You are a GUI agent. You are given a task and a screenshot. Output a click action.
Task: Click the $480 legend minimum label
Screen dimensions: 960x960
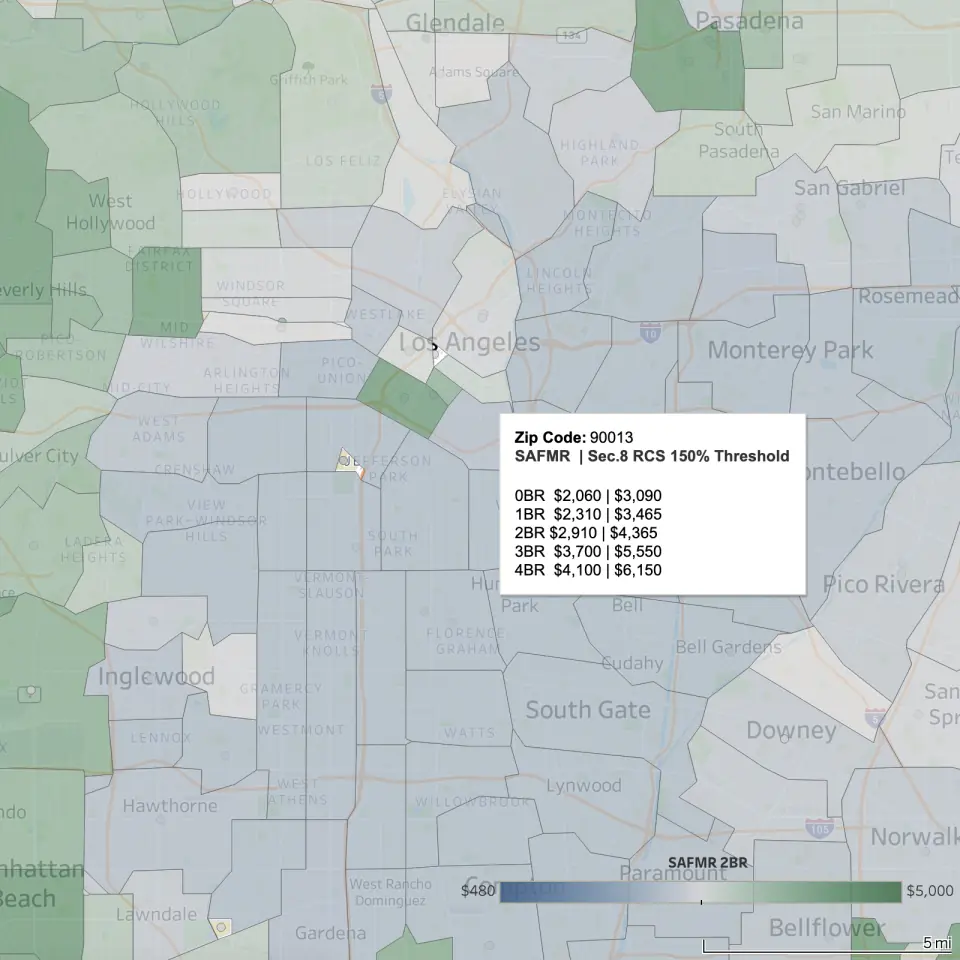(477, 891)
